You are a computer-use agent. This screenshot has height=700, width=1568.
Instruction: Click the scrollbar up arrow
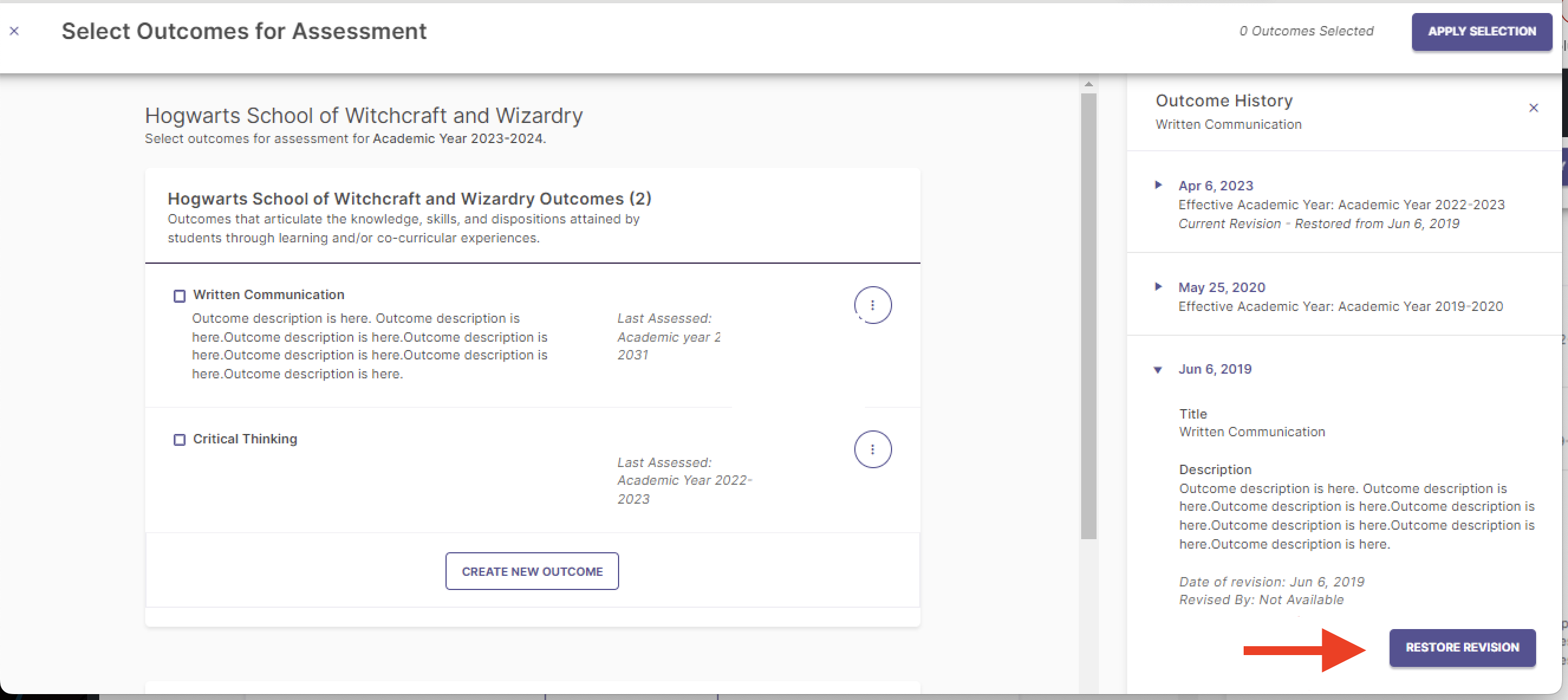coord(1088,84)
